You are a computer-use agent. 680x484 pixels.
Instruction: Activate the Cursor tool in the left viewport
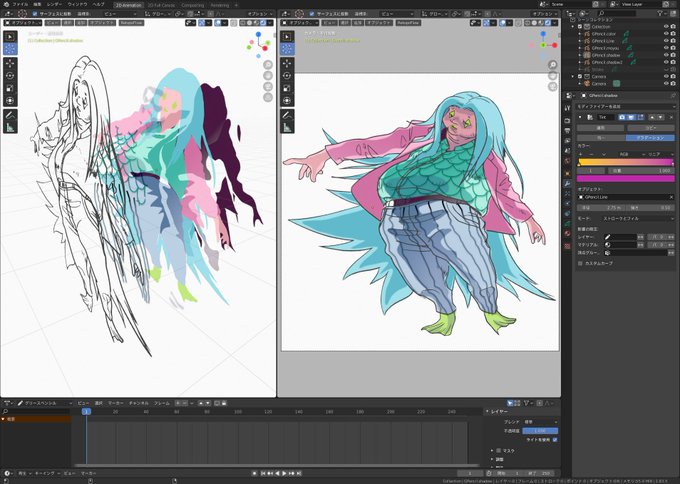pos(10,49)
